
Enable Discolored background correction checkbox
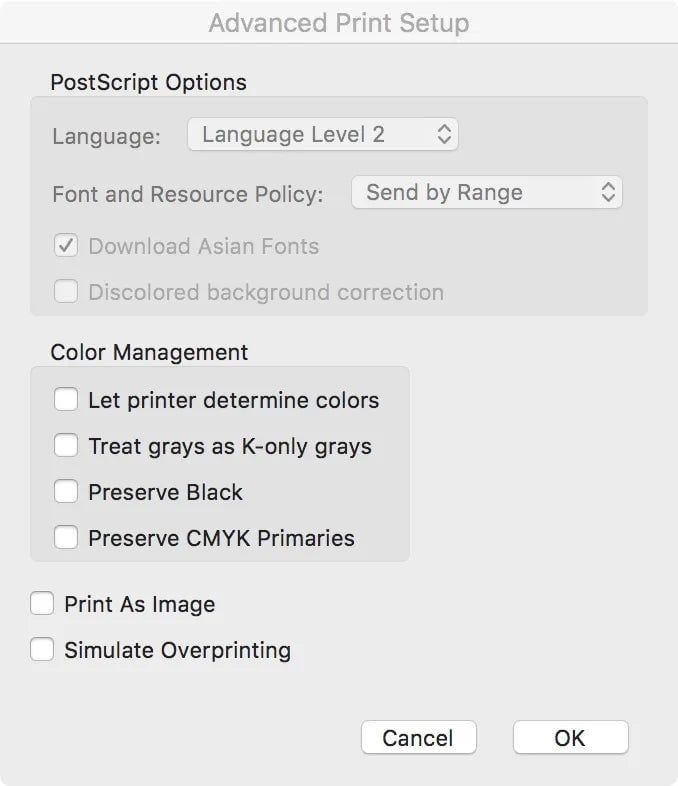click(x=66, y=292)
